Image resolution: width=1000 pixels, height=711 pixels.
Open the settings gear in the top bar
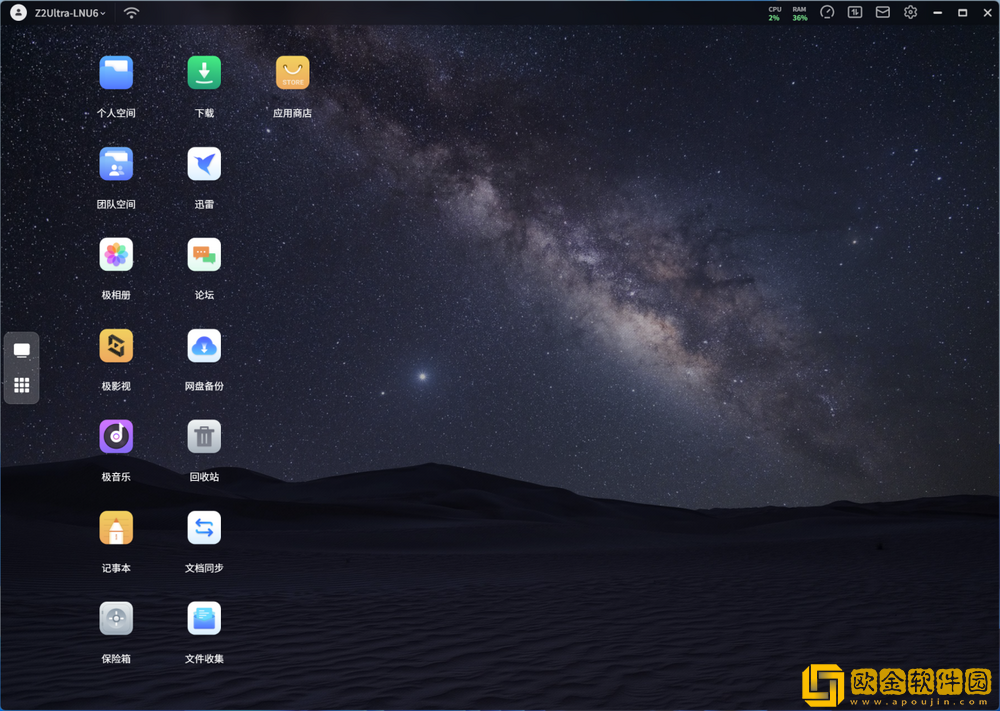click(x=910, y=13)
